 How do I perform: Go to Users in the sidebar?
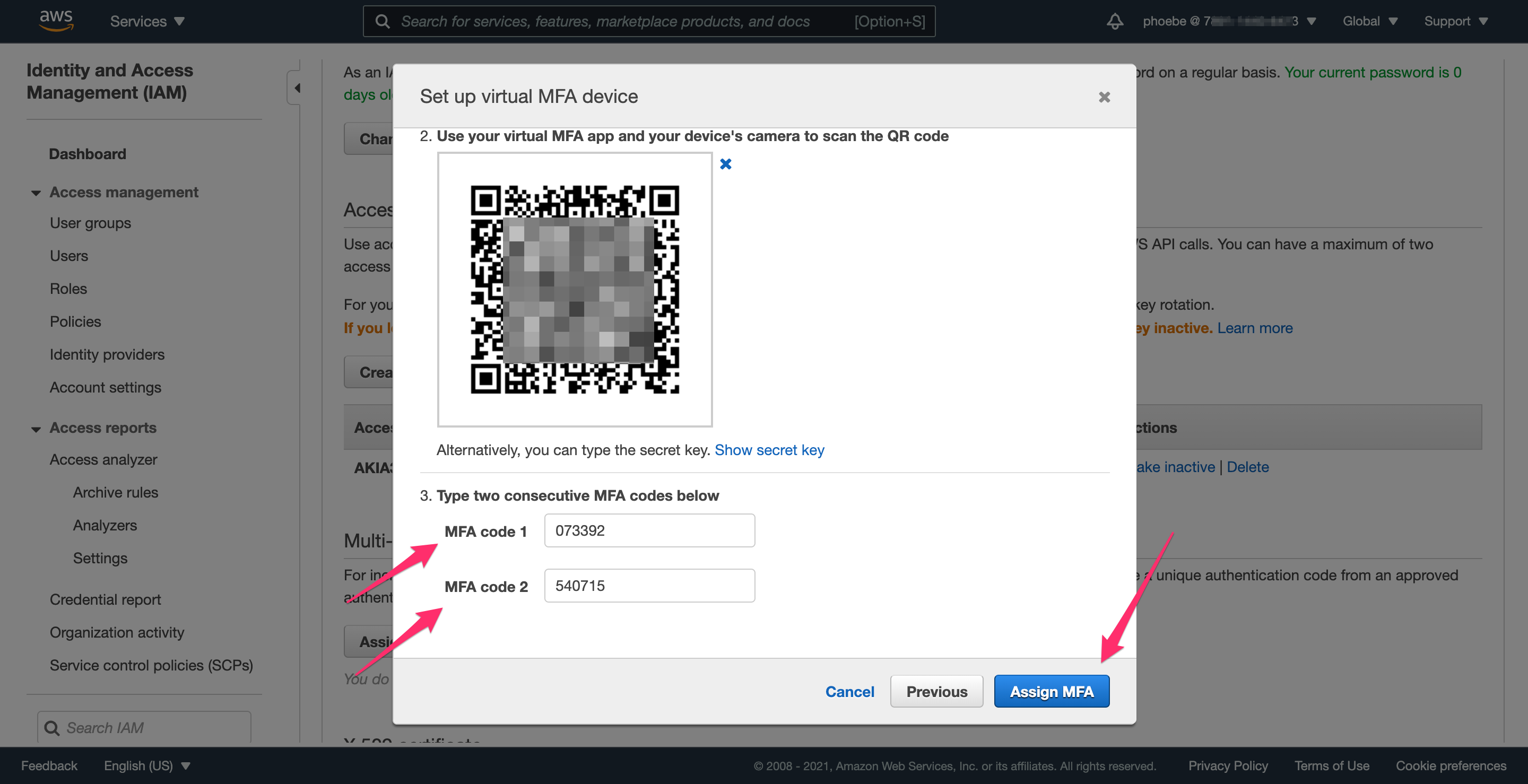(x=69, y=256)
